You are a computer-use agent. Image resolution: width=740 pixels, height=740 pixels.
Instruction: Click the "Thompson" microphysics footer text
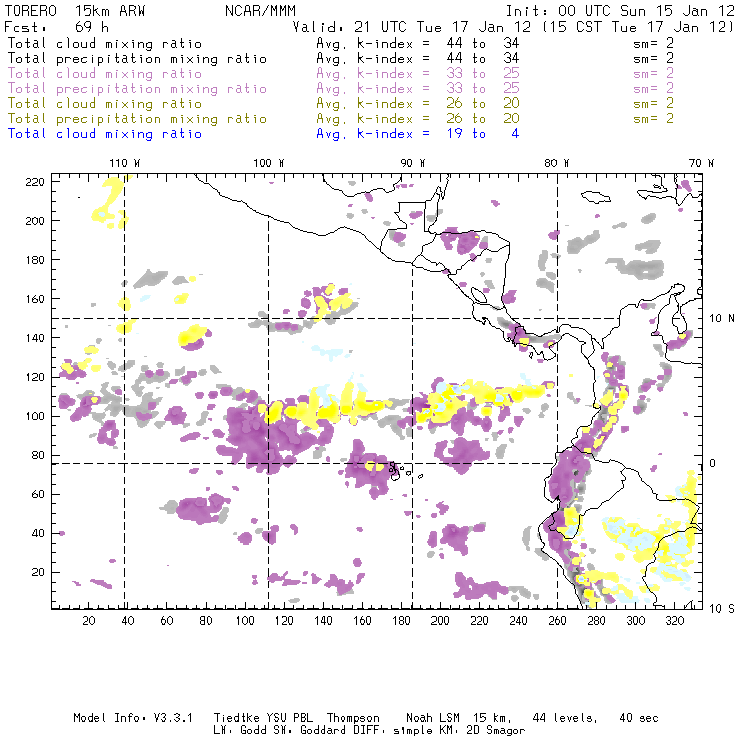point(353,718)
